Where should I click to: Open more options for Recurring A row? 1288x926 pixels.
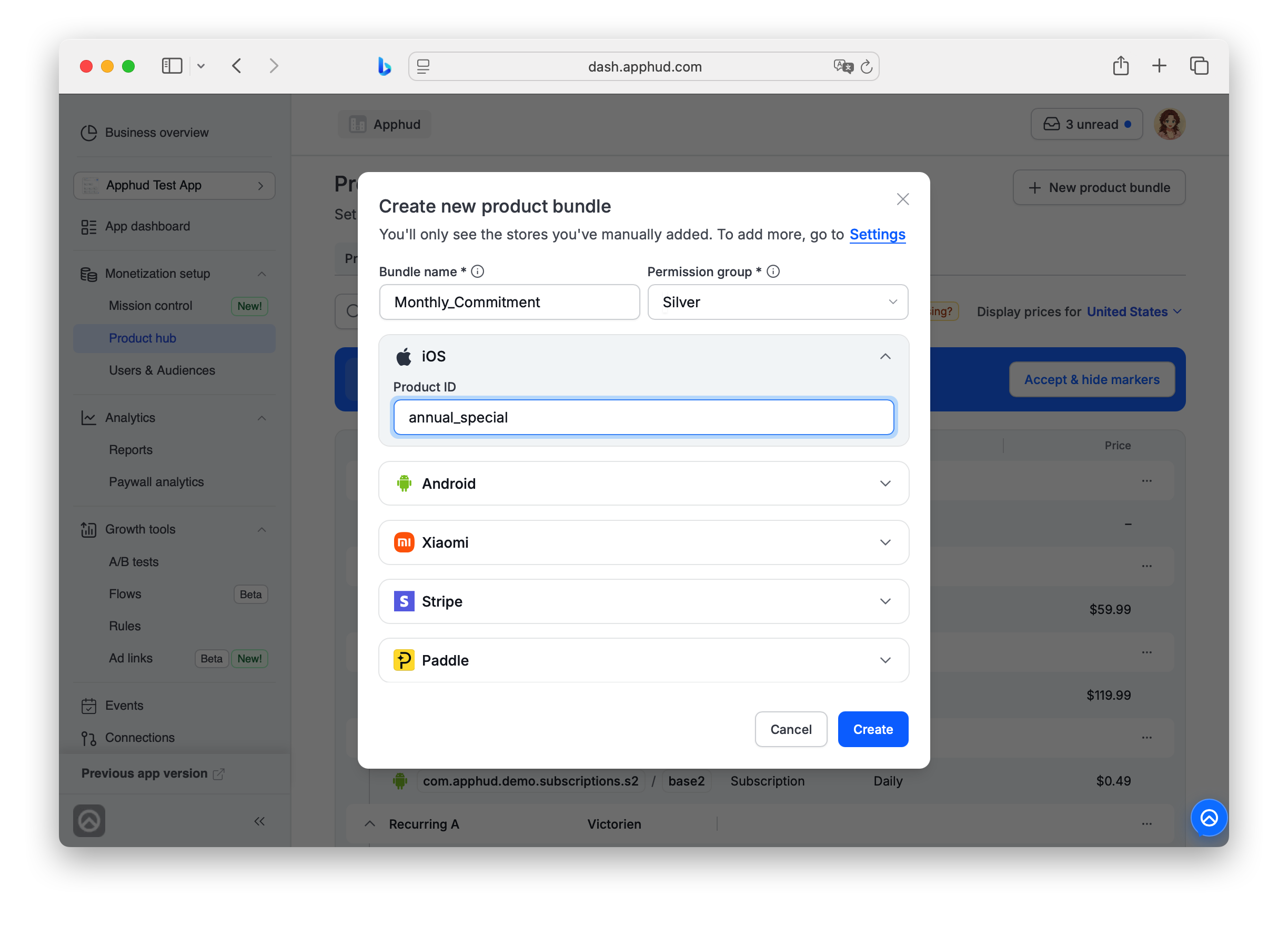[x=1146, y=824]
